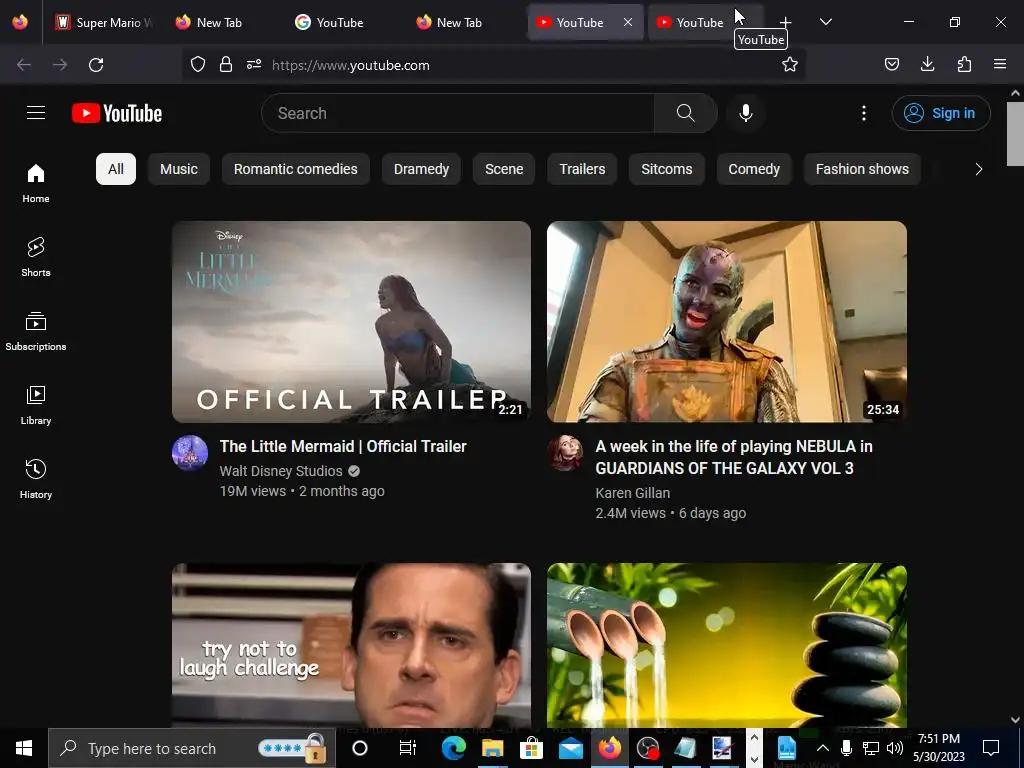Reload the page
The height and width of the screenshot is (768, 1024).
96,65
